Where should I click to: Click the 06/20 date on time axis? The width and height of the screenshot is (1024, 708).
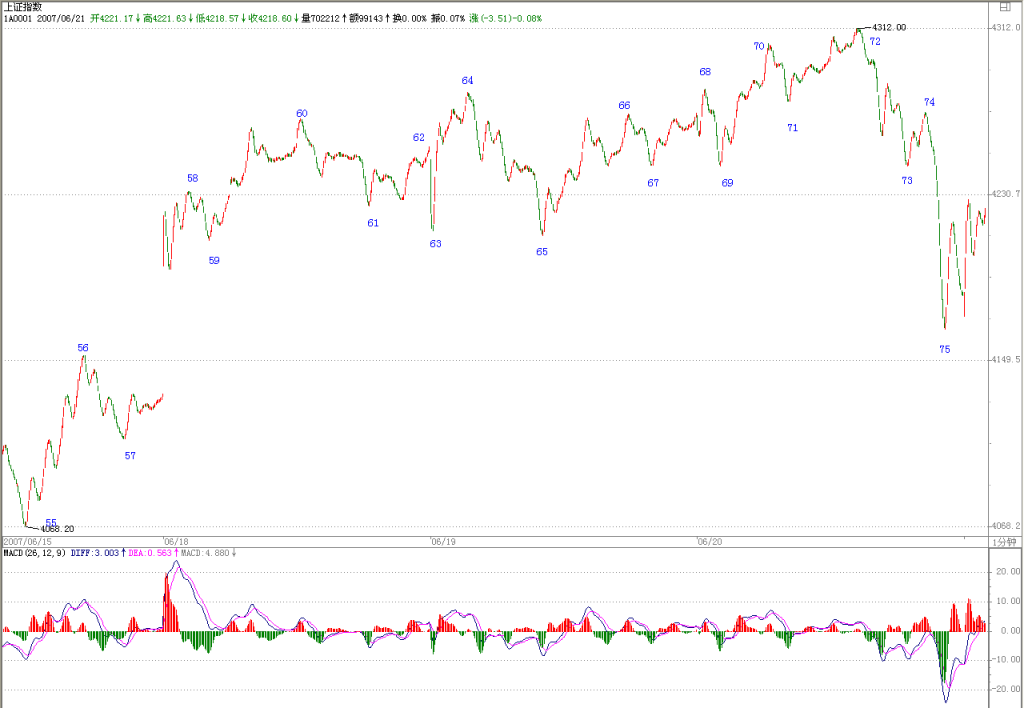(710, 542)
